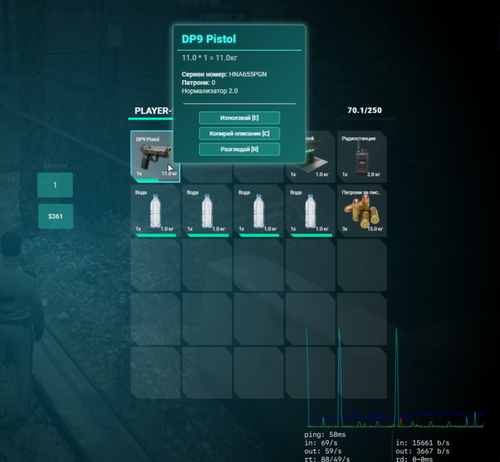Click the in: 69/s network stat
500x462 pixels.
[x=321, y=443]
